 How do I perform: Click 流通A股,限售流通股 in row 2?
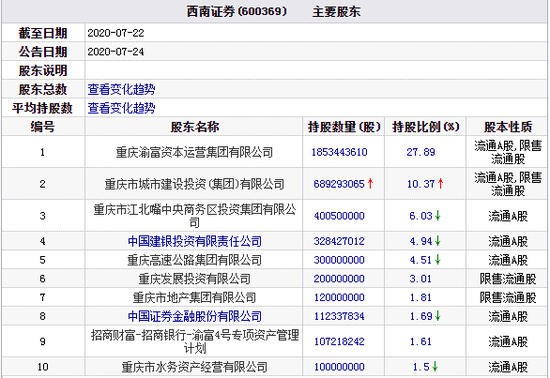(508, 184)
